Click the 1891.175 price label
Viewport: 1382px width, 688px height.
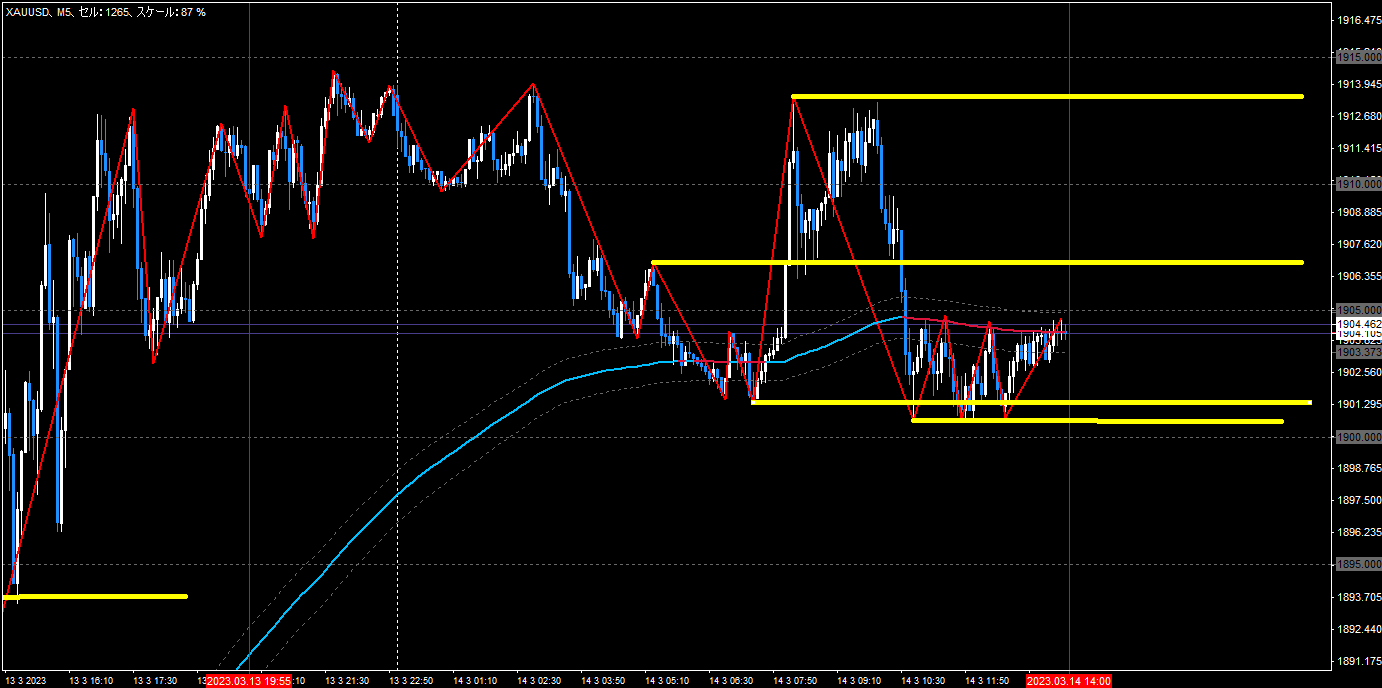point(1359,661)
